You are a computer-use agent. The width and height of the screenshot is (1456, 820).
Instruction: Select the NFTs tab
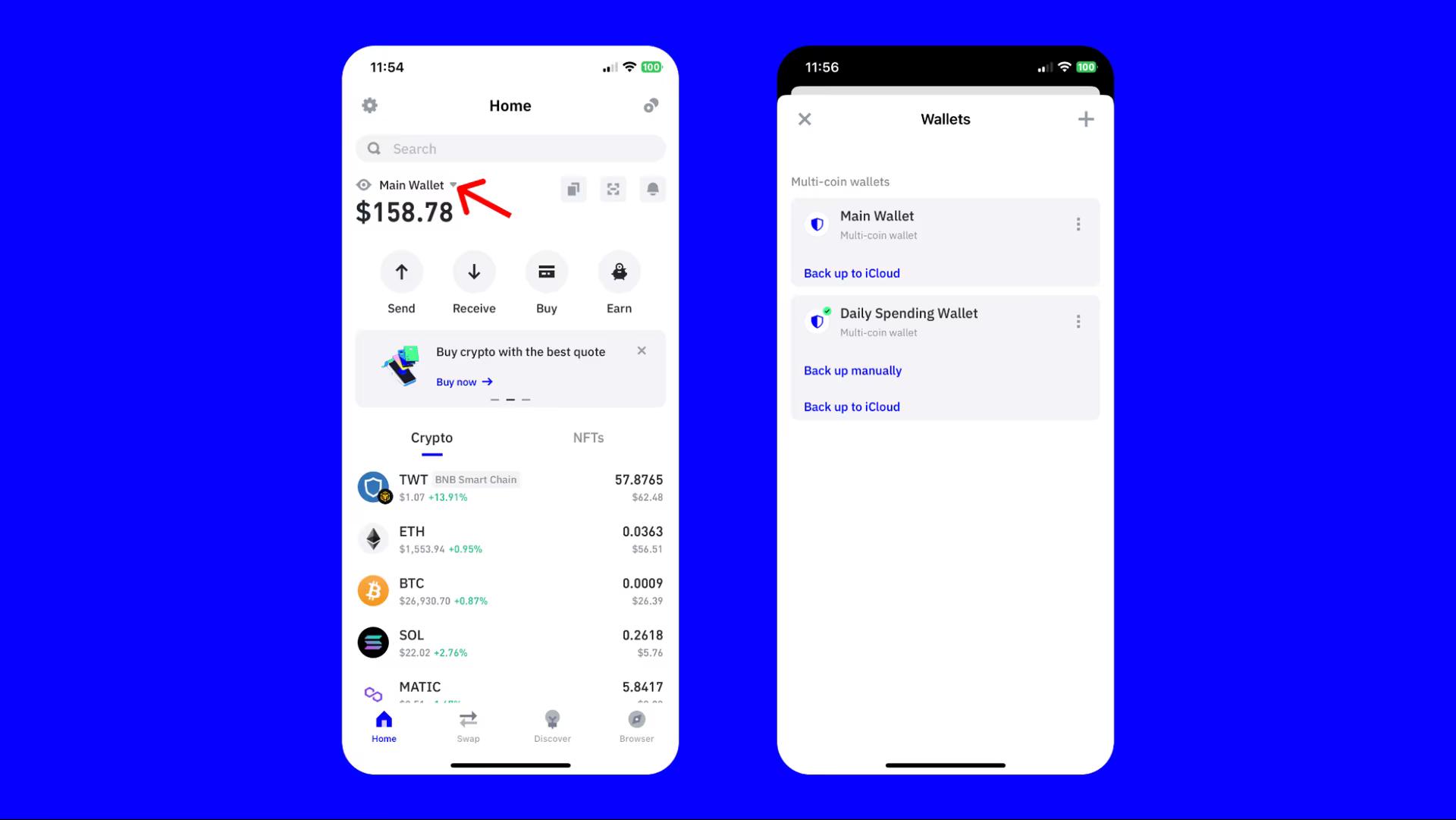(588, 437)
